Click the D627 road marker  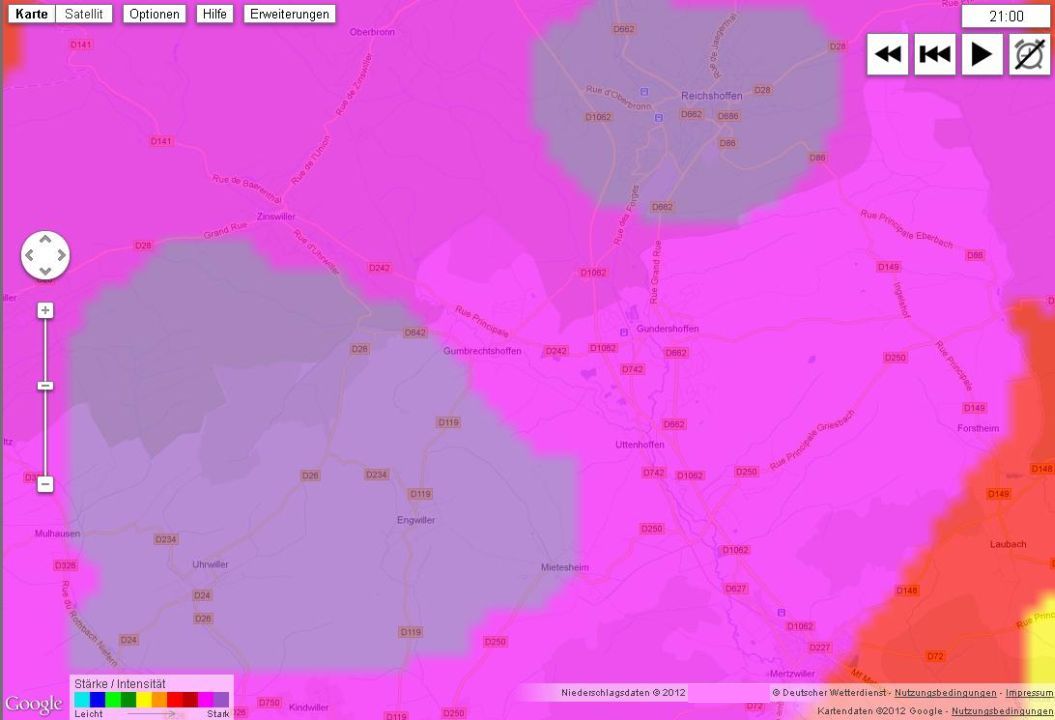[735, 588]
